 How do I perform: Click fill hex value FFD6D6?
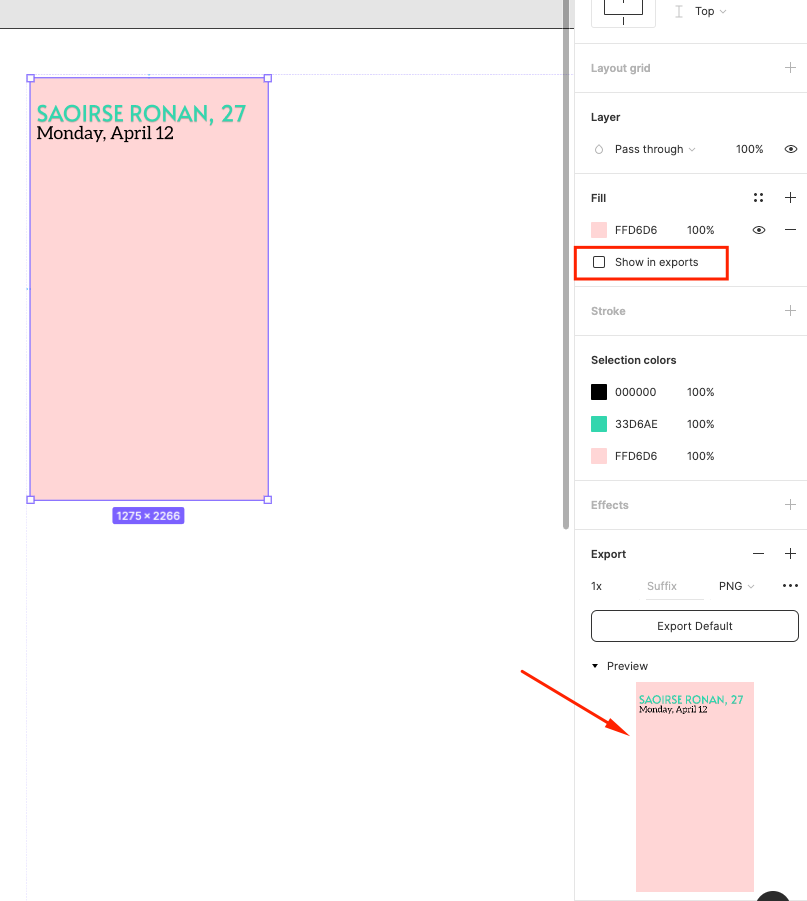pyautogui.click(x=636, y=230)
